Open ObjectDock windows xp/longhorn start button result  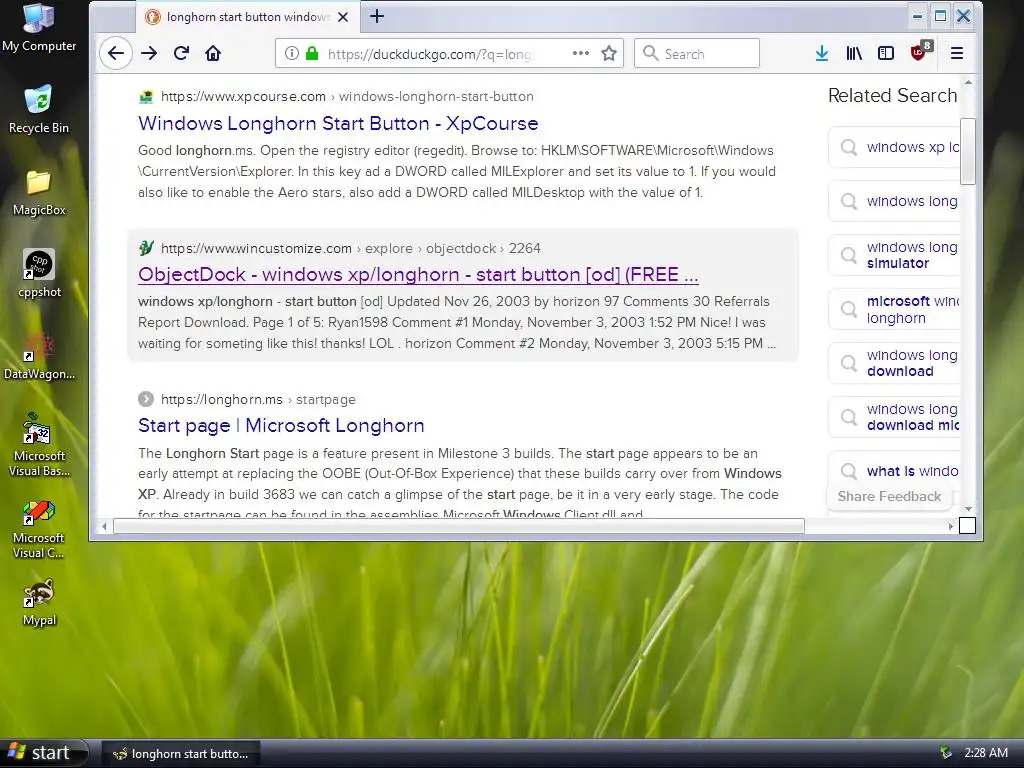(x=418, y=275)
